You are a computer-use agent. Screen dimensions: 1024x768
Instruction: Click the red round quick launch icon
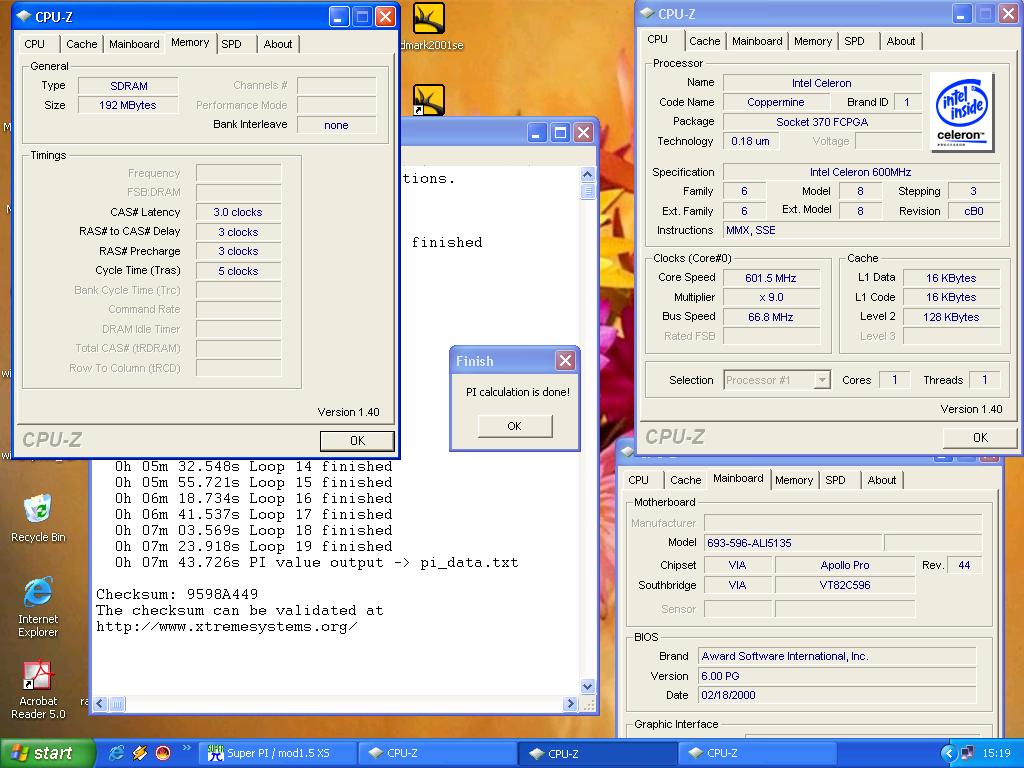163,753
